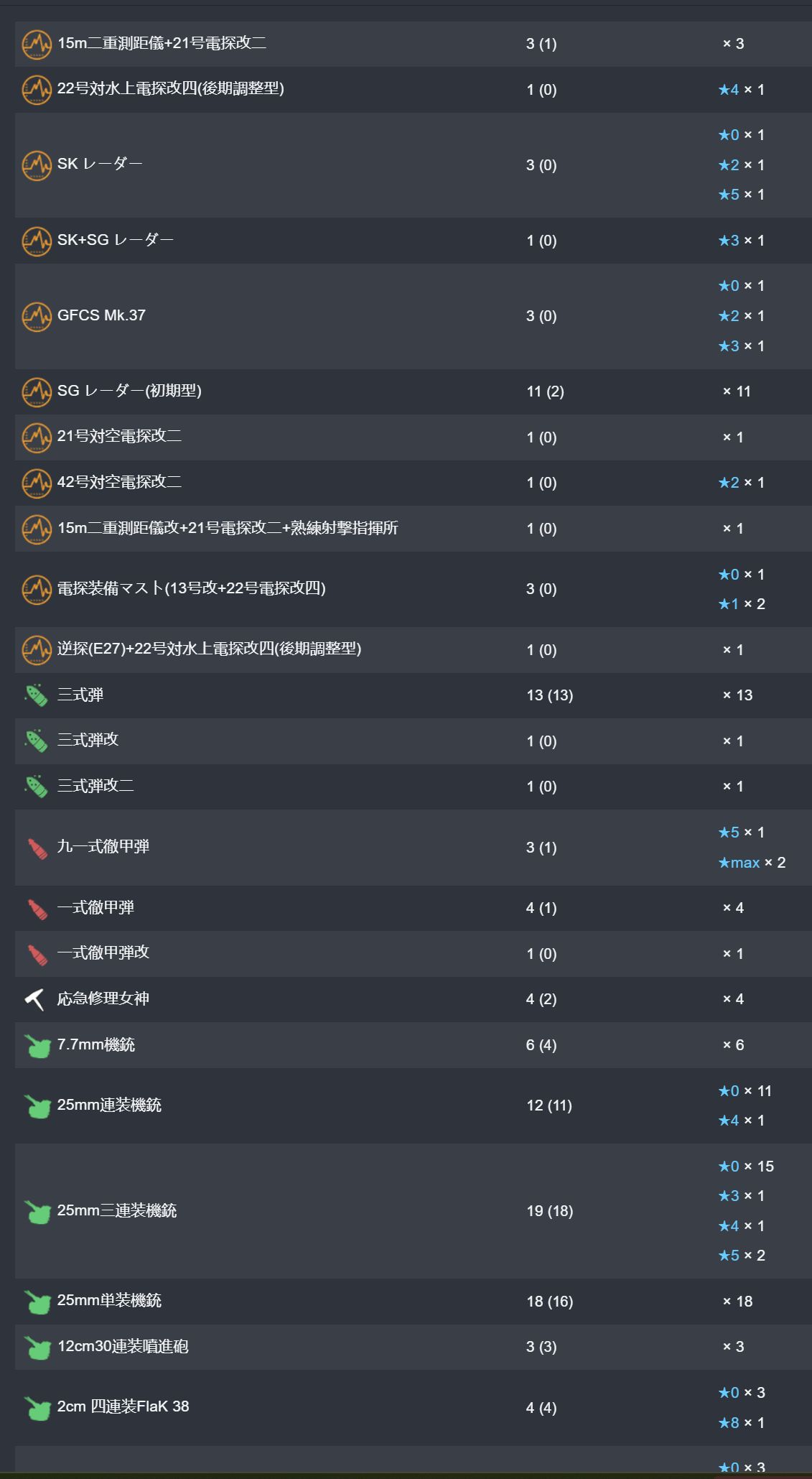Select the 22号対水上電探改四(後期調整型) entry

(414, 90)
